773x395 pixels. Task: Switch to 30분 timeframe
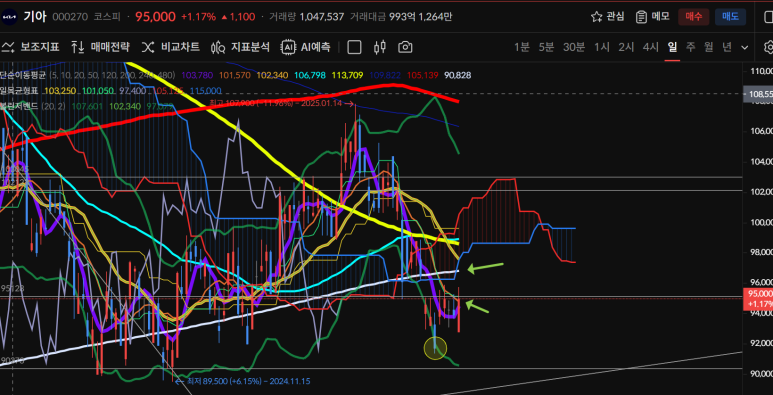click(574, 47)
